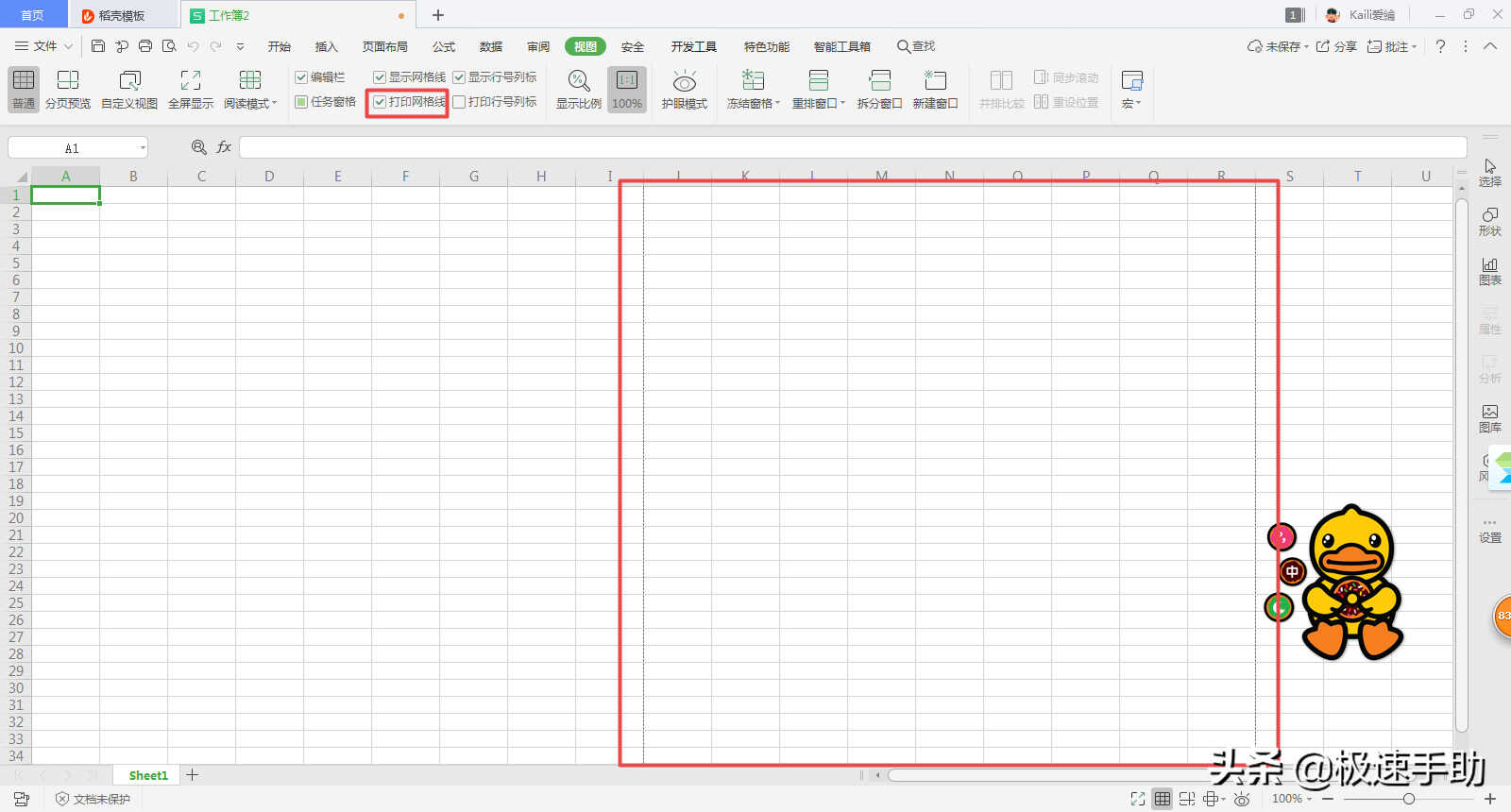Open 自定义视图 custom views
The image size is (1511, 812).
129,90
